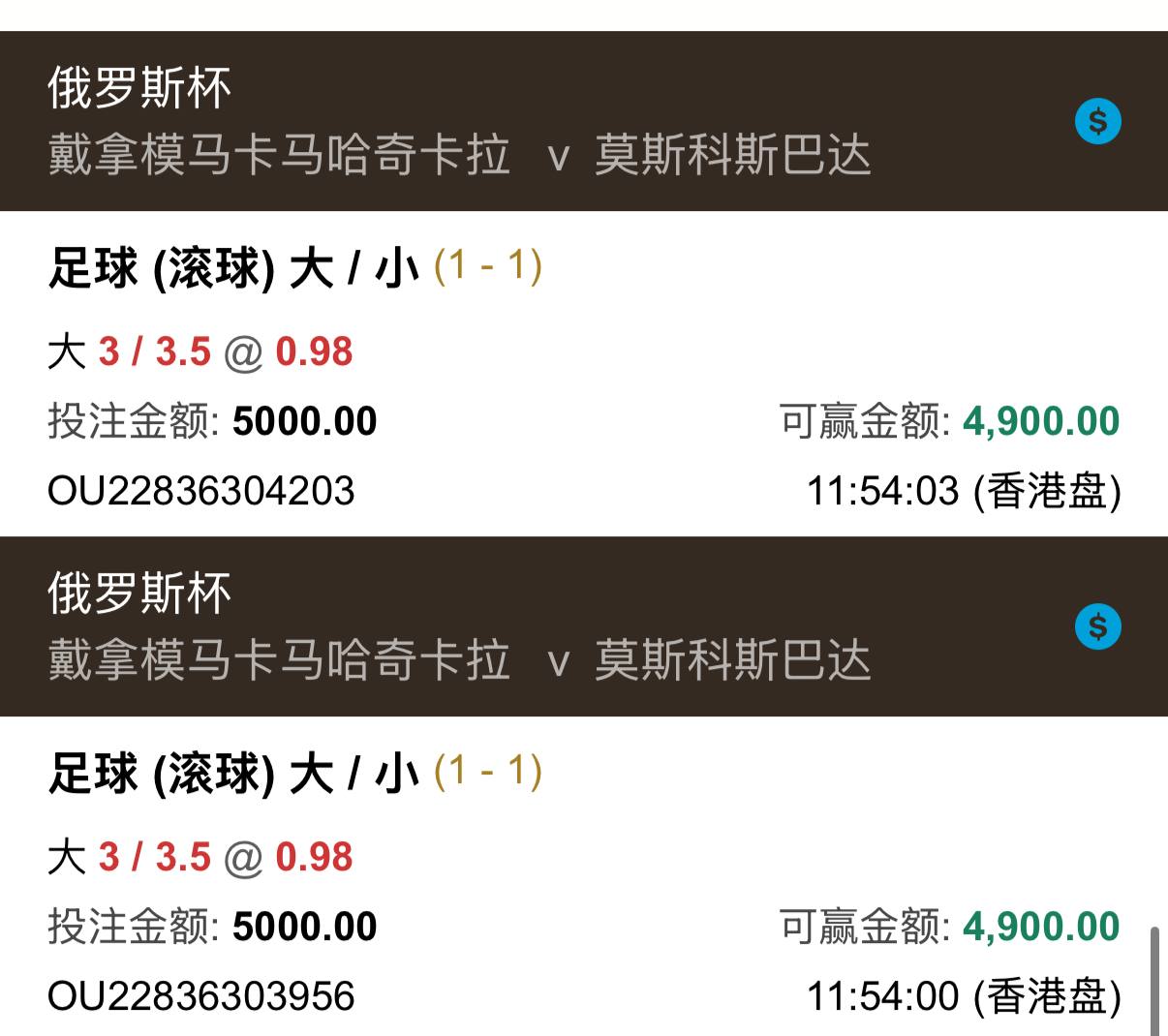Select the 足球 (滚球) 大 / 小 label of bet OU22836303956

[233, 774]
